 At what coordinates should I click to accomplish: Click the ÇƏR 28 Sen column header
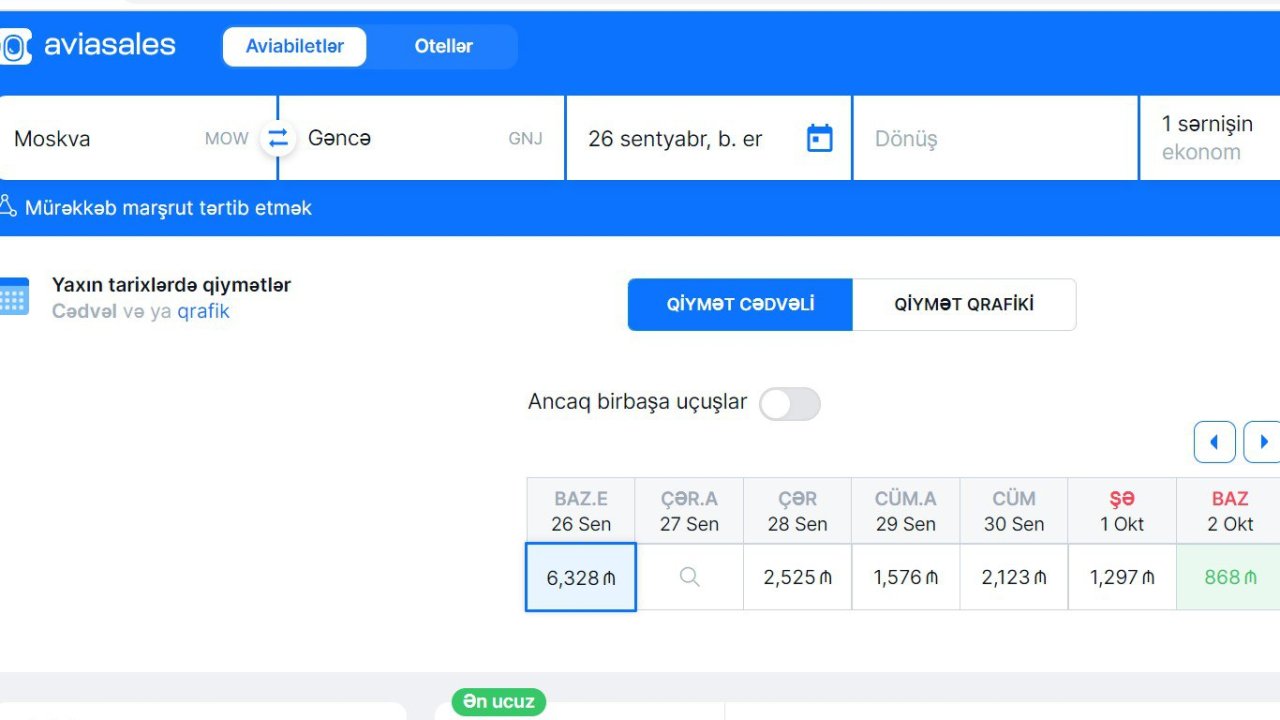pos(797,511)
